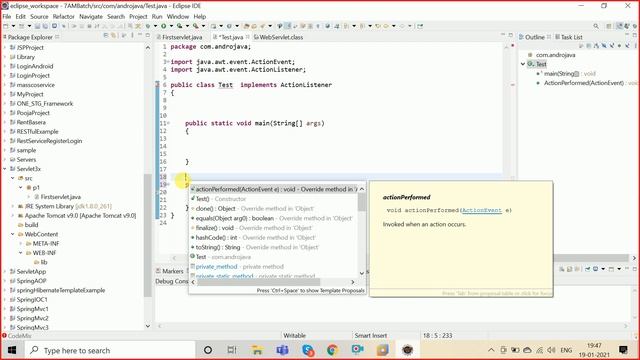Switch to the Markers tab
This screenshot has height=360, width=640.
pos(170,271)
